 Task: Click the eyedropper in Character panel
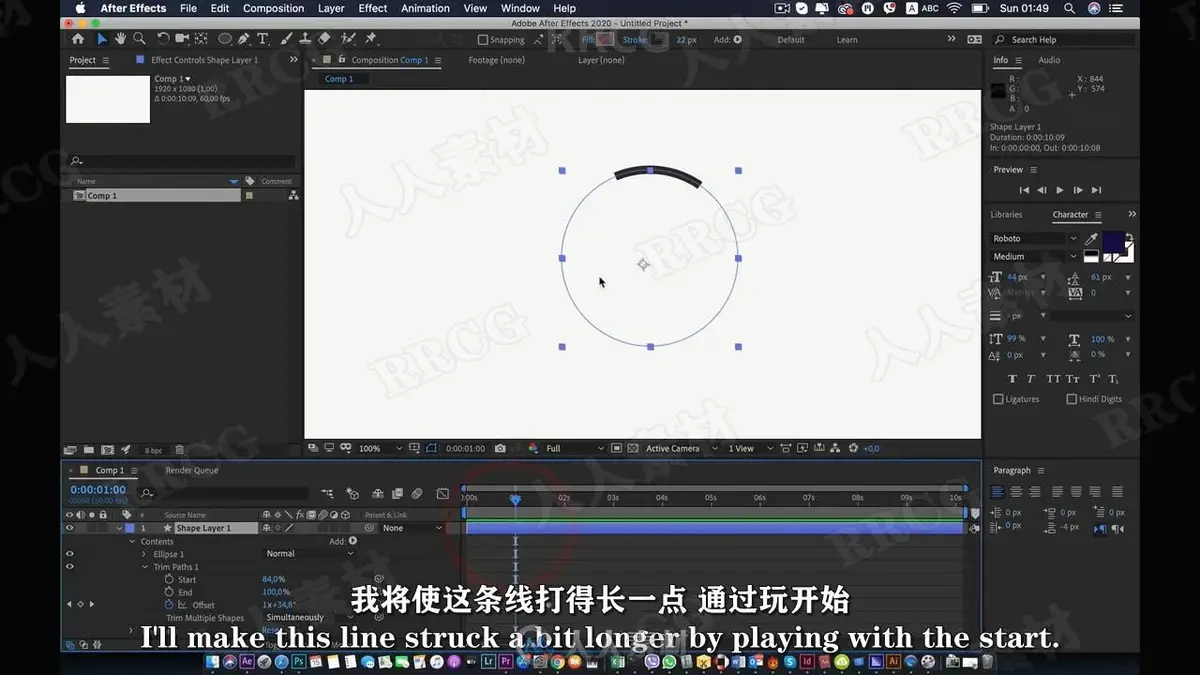pyautogui.click(x=1091, y=239)
